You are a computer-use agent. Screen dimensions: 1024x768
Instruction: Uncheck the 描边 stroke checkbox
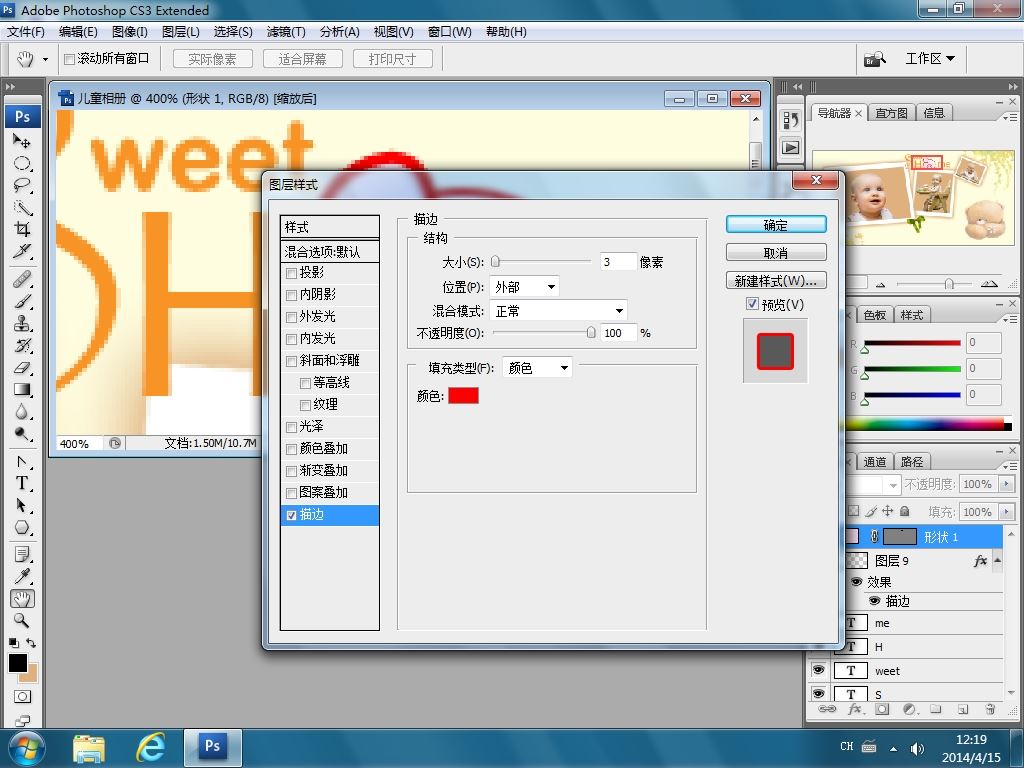pos(291,515)
